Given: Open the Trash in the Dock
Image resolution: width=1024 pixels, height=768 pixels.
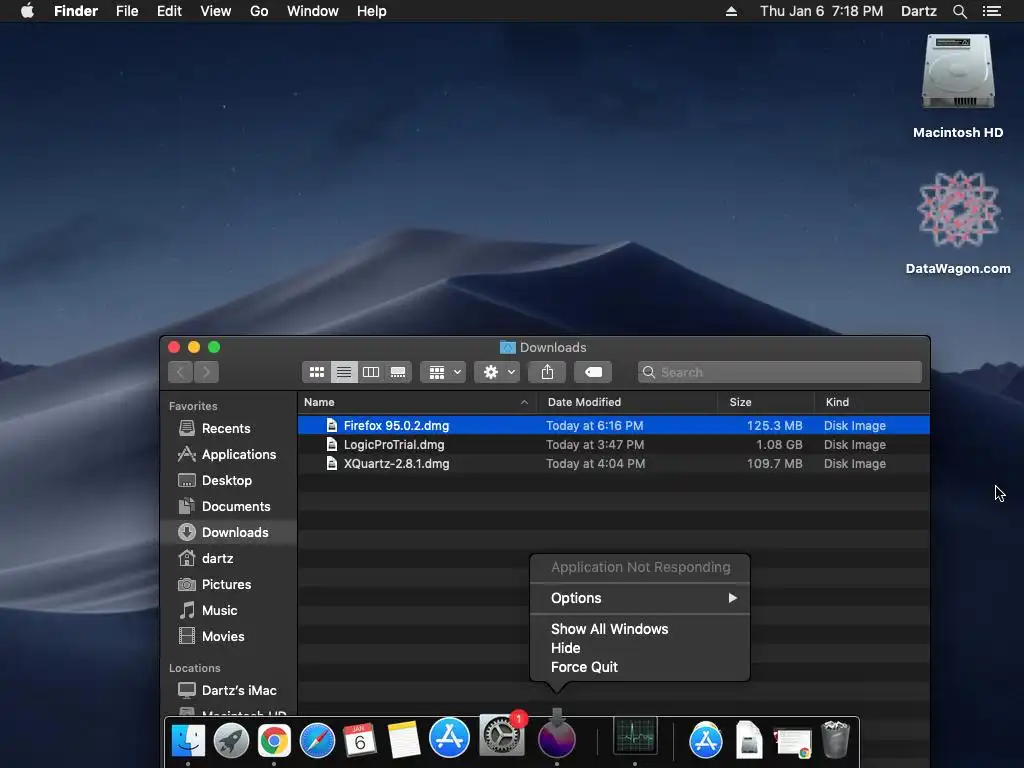Looking at the screenshot, I should click(x=835, y=739).
